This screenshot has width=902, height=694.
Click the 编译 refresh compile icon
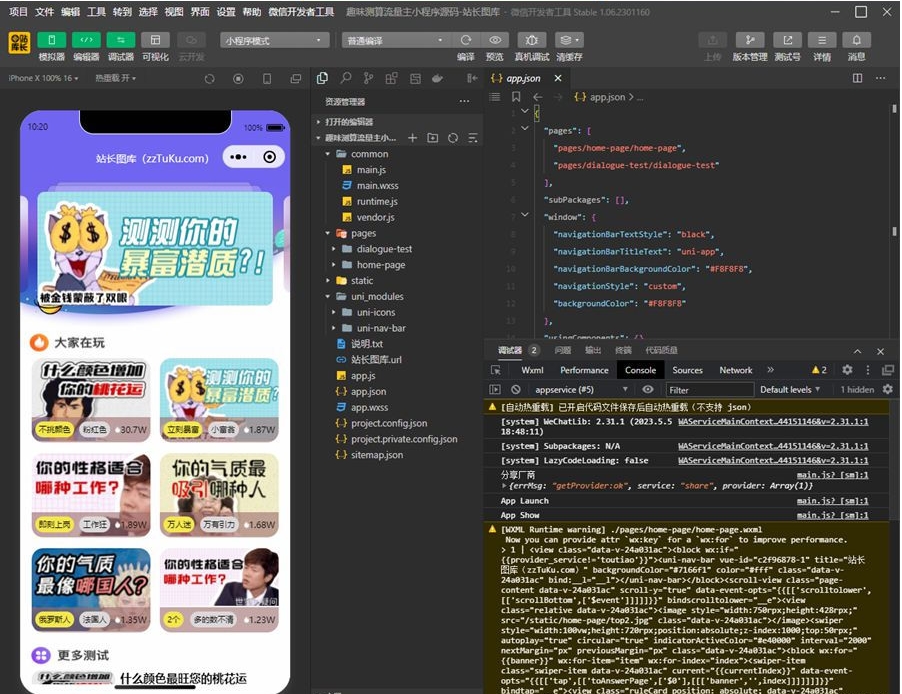pos(466,40)
